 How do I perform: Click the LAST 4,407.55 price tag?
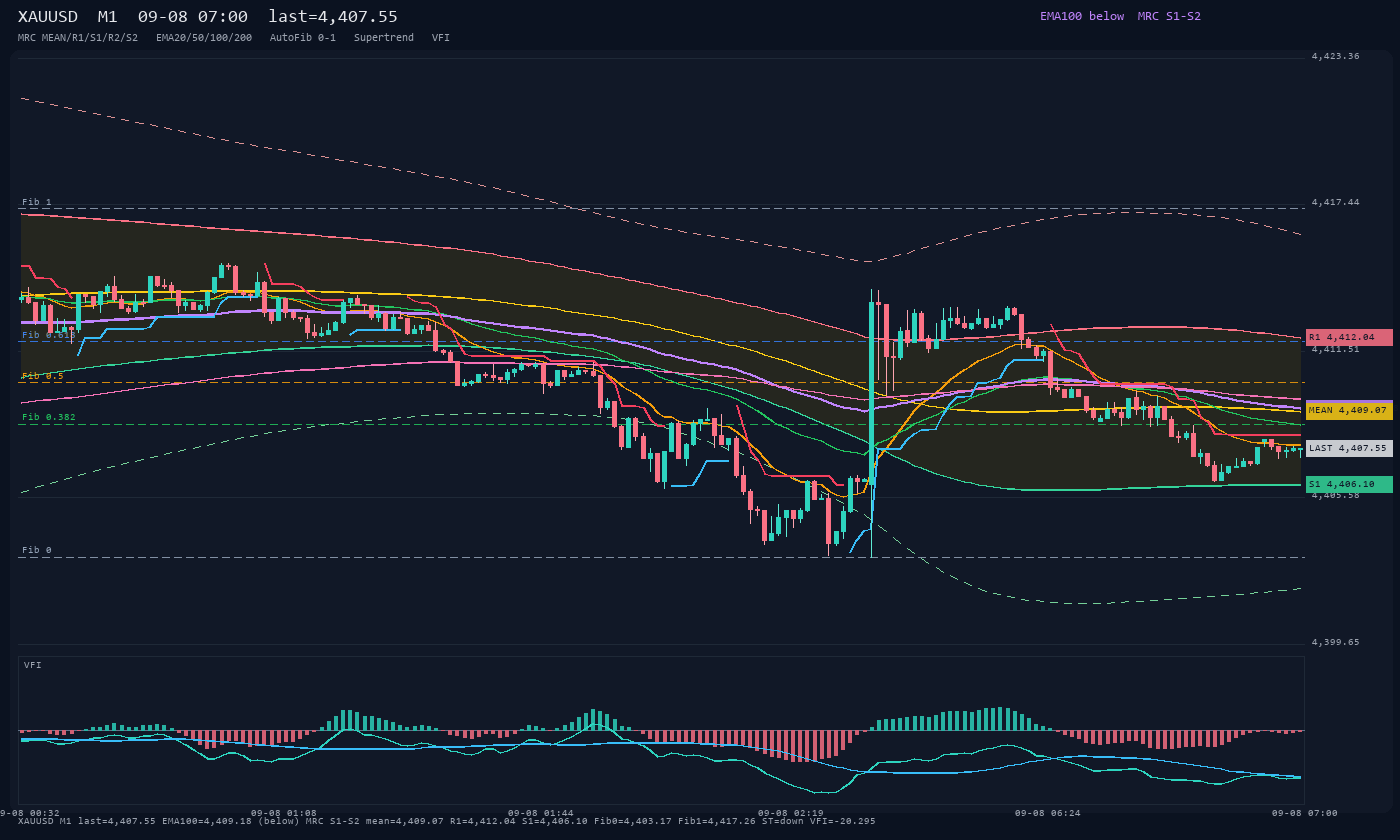[1349, 448]
